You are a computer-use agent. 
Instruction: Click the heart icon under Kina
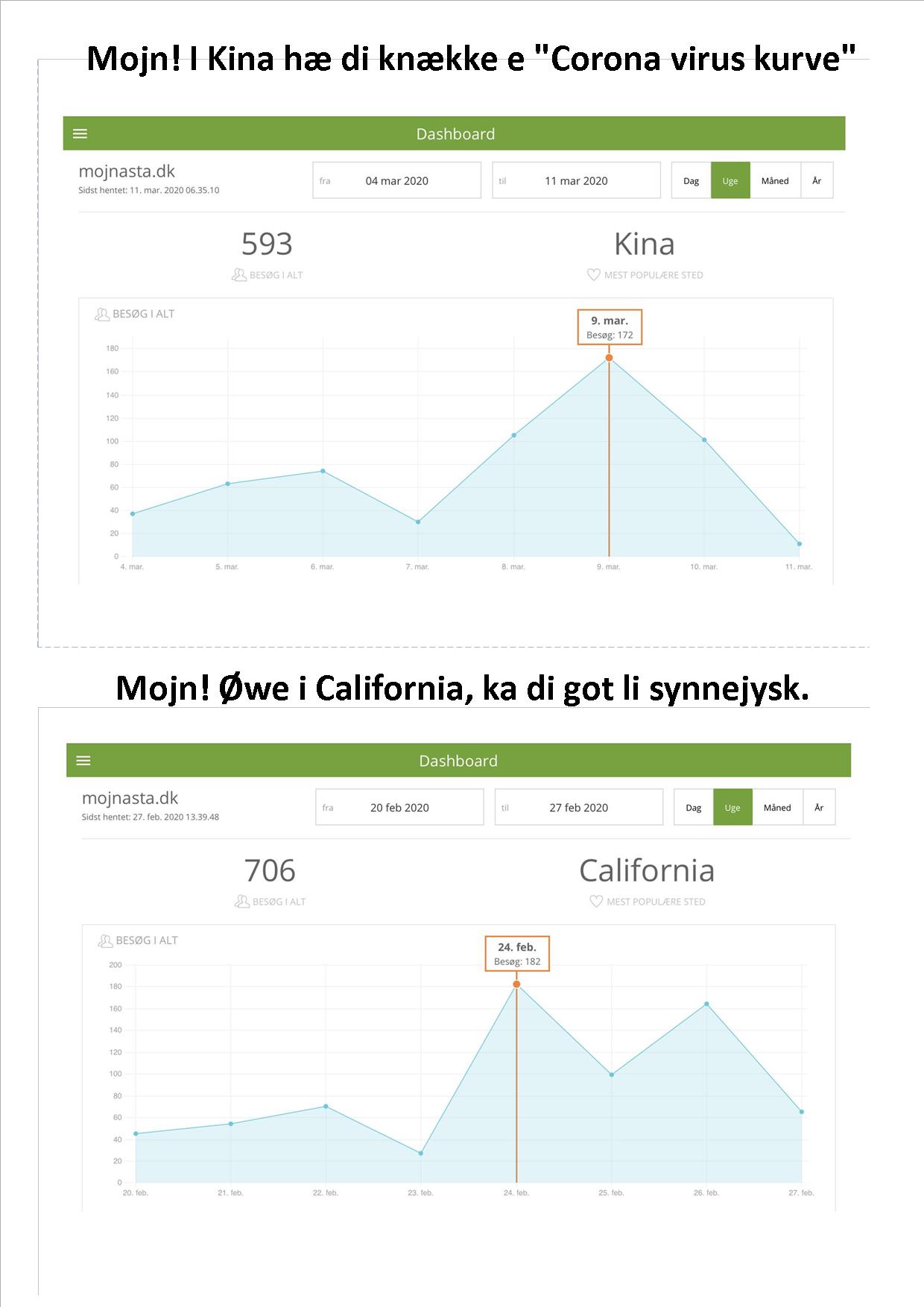[x=594, y=275]
